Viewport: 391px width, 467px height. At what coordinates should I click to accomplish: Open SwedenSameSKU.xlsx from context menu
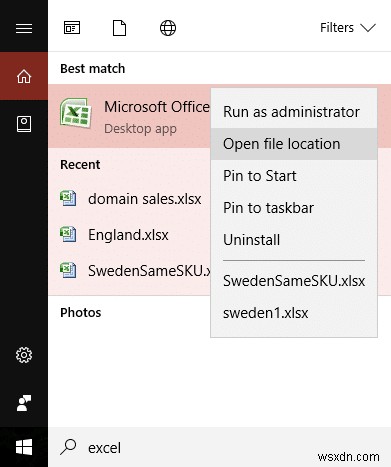coord(294,281)
